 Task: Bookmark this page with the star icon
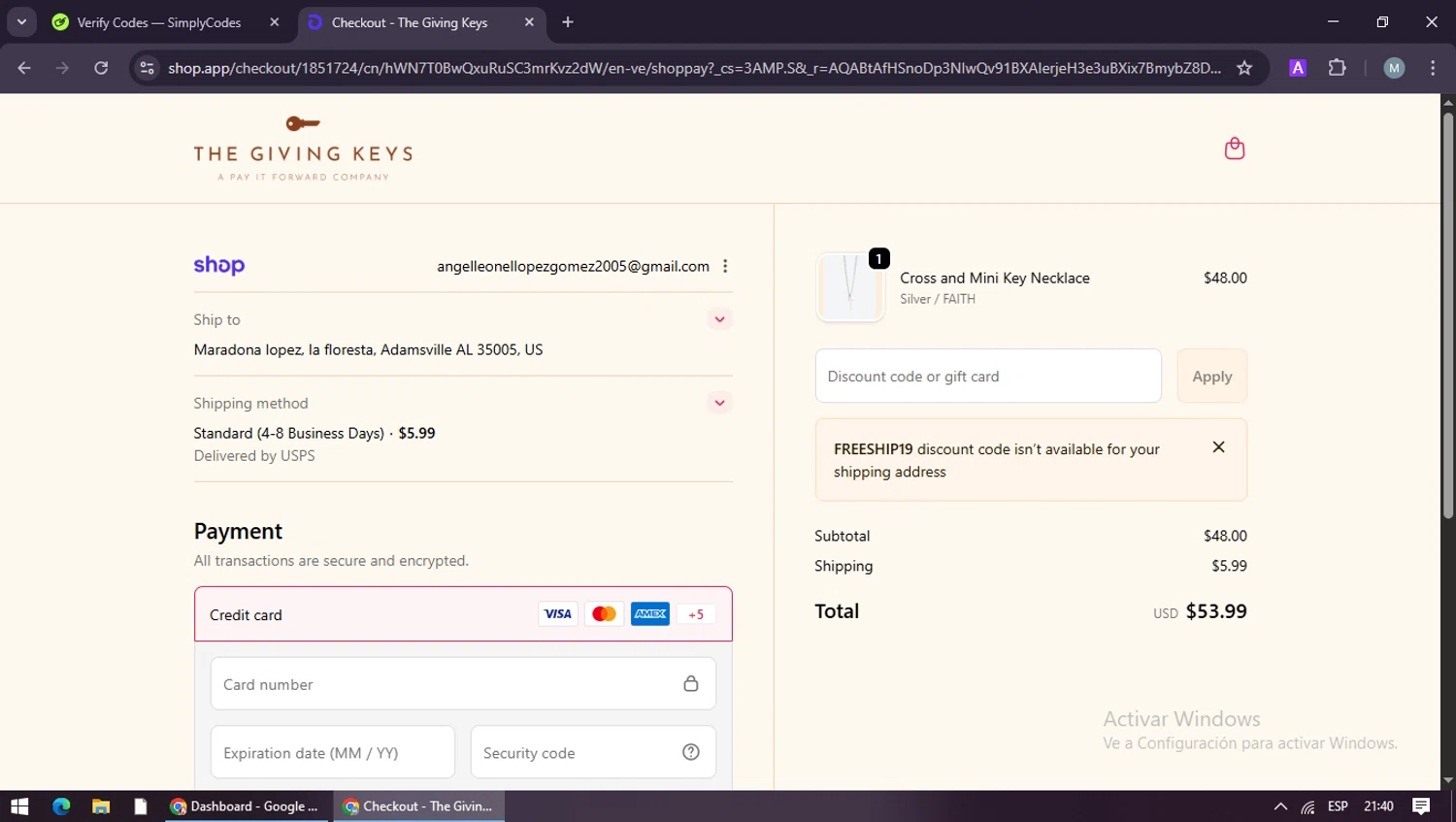pos(1244,68)
